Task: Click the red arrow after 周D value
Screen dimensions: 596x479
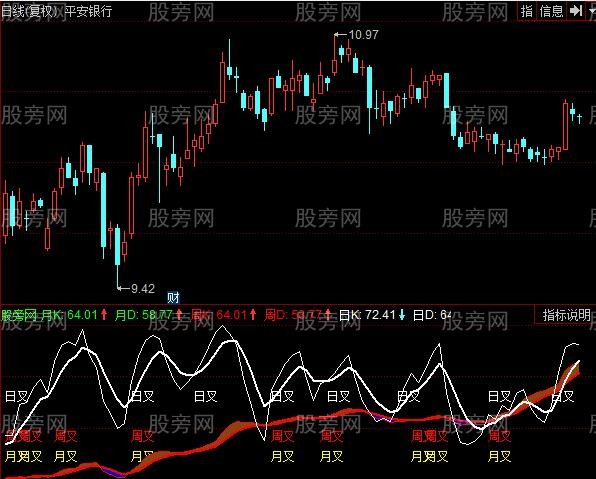Action: coord(328,315)
